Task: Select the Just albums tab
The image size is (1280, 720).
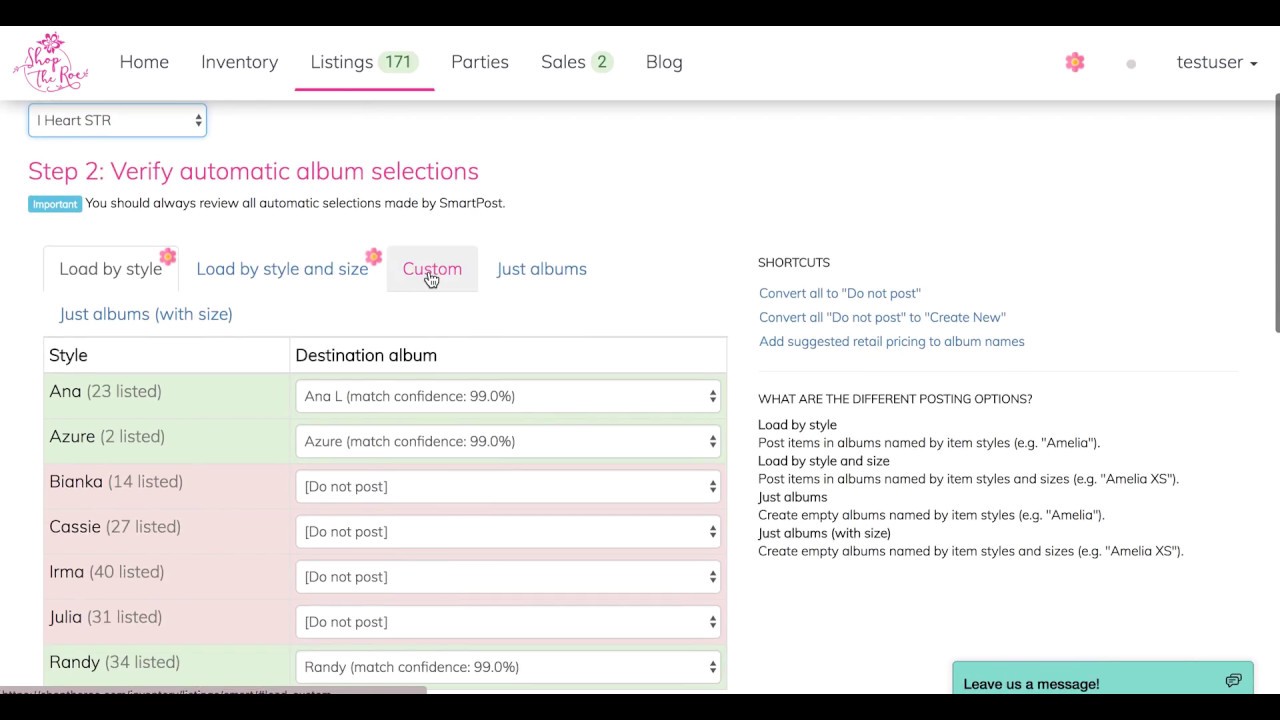Action: tap(541, 269)
